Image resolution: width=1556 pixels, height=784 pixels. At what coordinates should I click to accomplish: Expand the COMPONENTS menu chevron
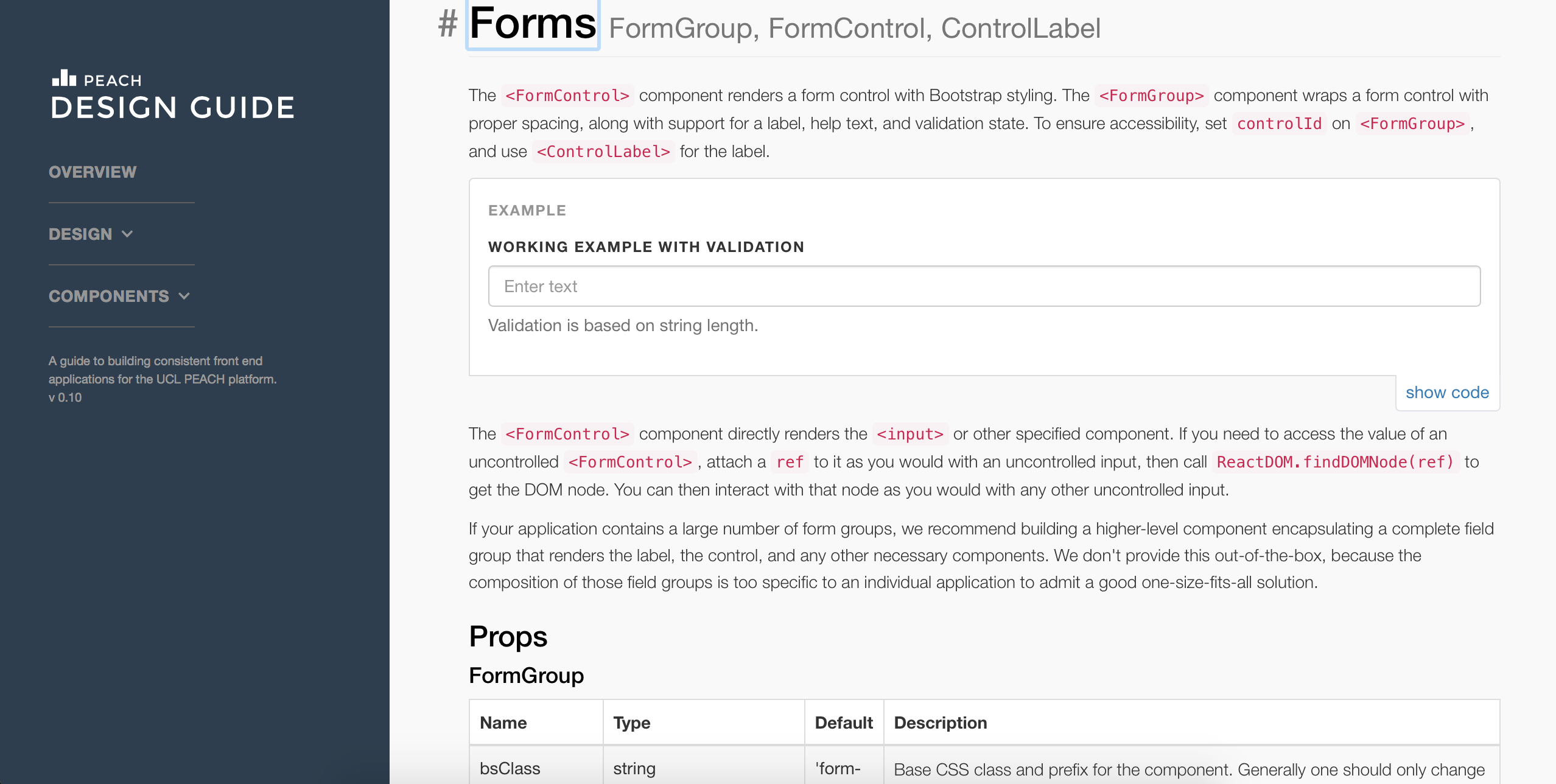184,296
